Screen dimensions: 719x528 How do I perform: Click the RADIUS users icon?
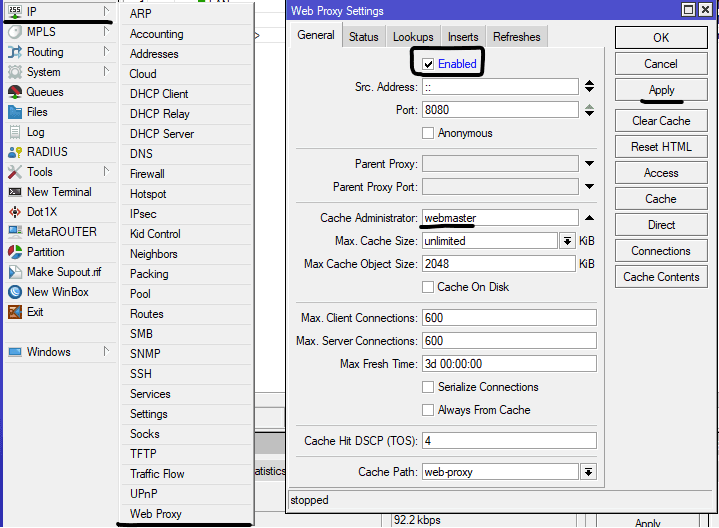[15, 152]
